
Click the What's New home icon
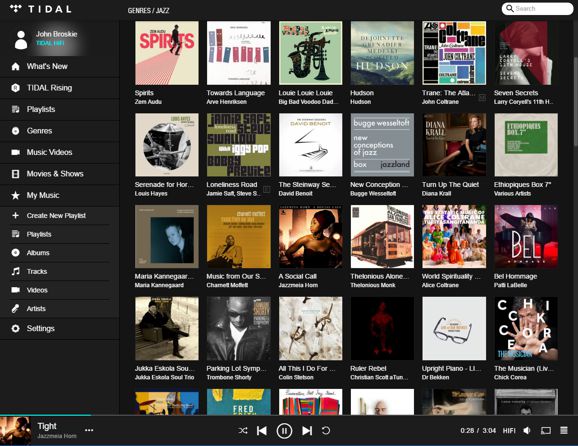(x=15, y=66)
